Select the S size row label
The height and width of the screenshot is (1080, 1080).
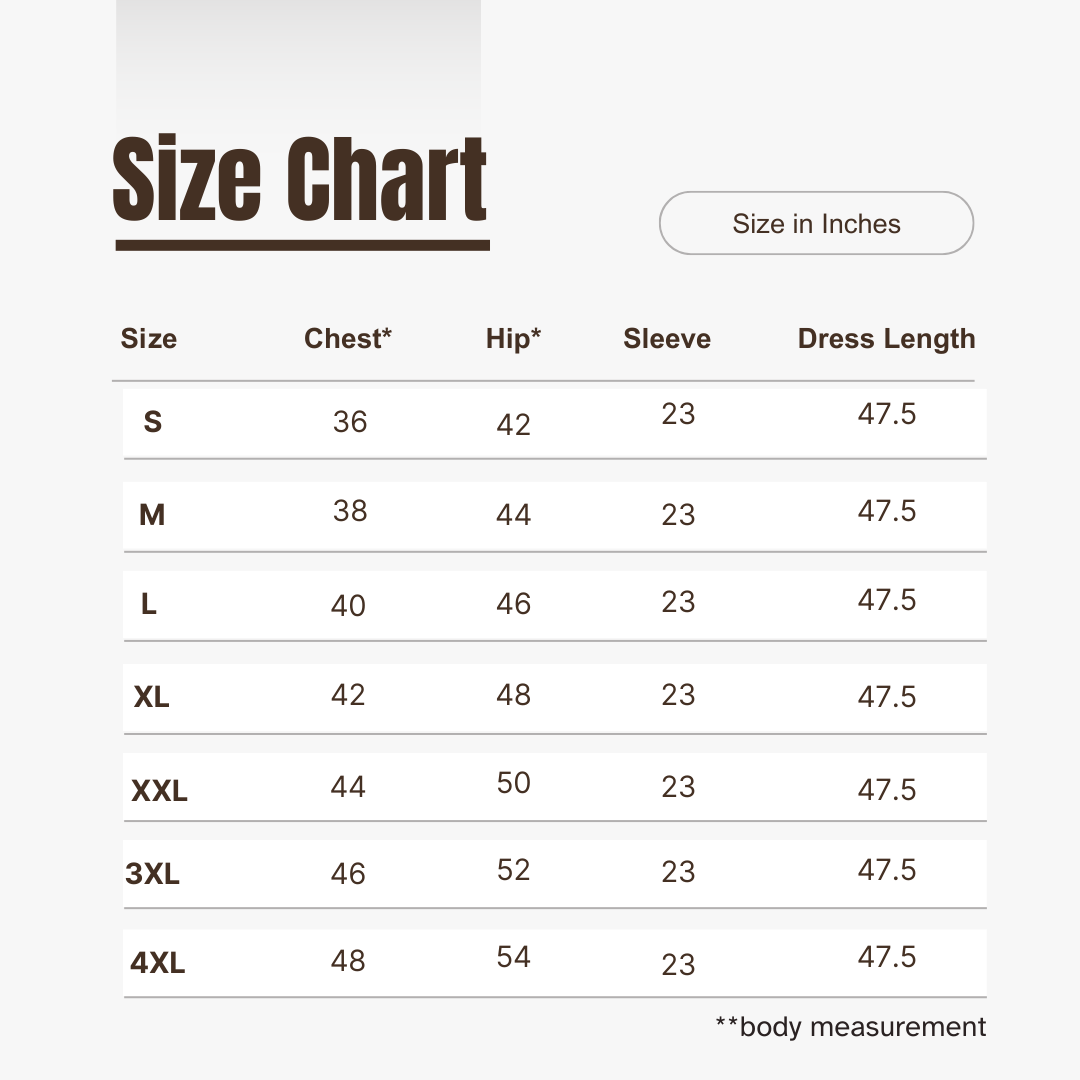tap(152, 422)
